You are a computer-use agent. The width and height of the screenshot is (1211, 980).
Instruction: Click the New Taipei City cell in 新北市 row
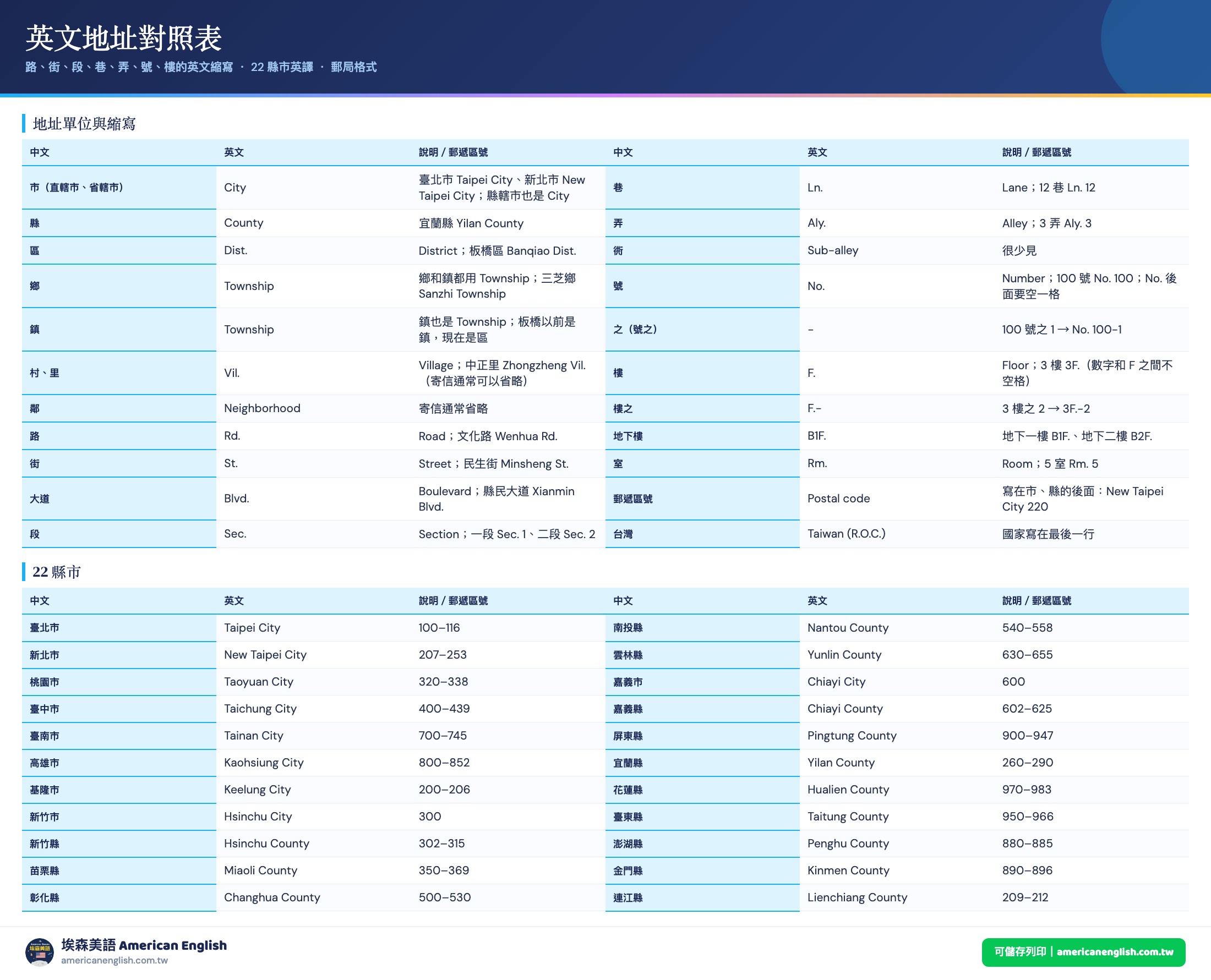(313, 655)
